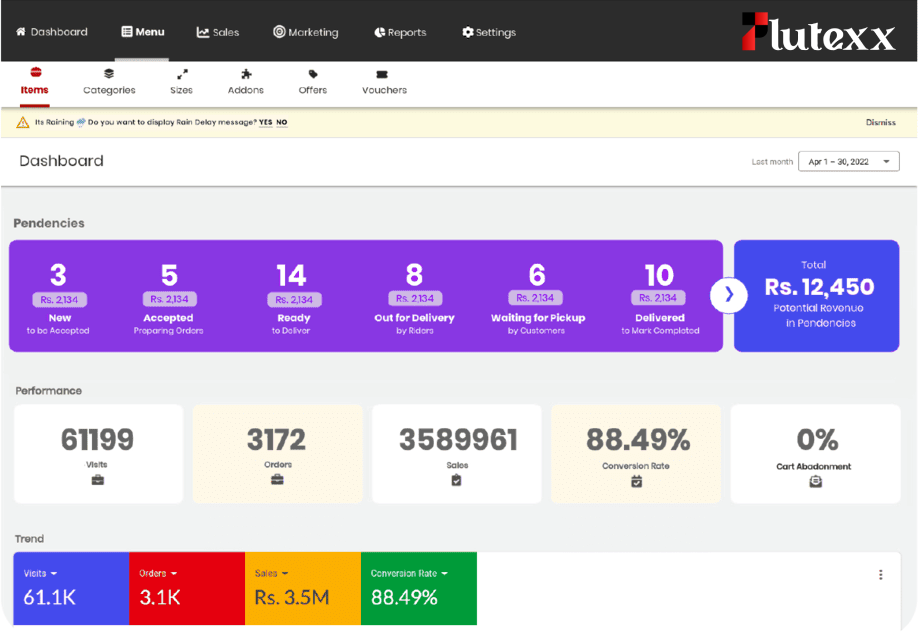Viewport: 918px width, 637px height.
Task: Open the Apr 1 – 30, 2022 date dropdown
Action: tap(848, 161)
